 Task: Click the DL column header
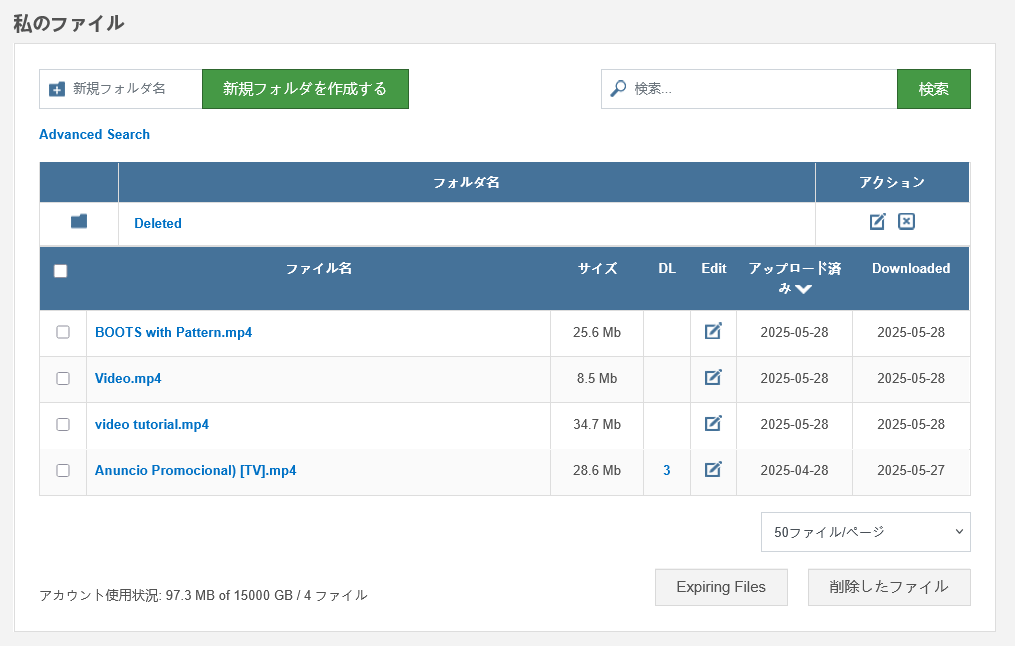point(667,268)
